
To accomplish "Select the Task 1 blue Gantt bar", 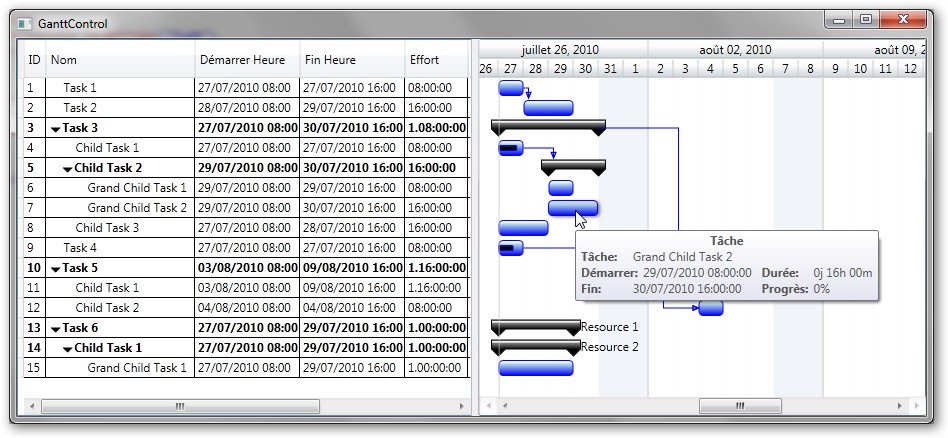I will 510,88.
